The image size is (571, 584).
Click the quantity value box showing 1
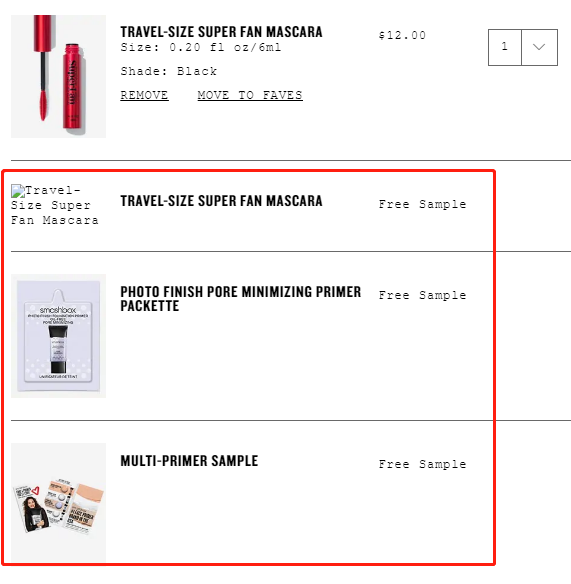[505, 47]
